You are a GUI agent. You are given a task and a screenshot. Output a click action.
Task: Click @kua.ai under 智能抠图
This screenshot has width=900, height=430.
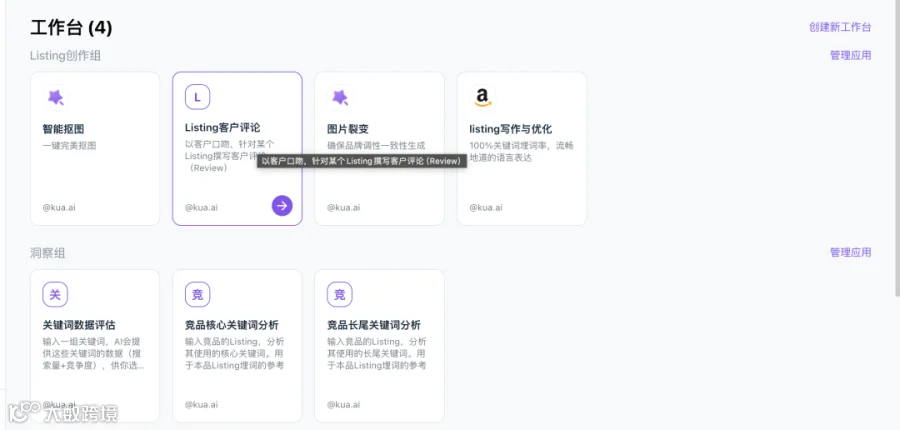coord(59,207)
